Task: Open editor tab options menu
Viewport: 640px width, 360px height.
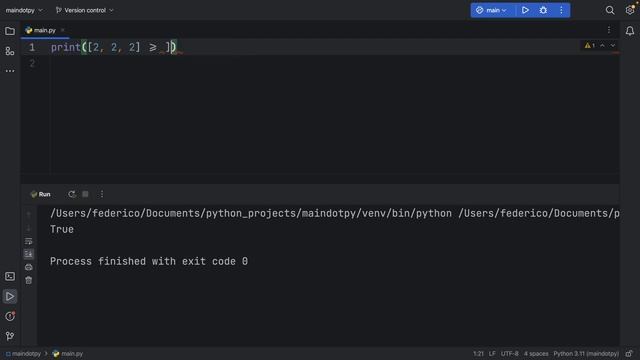Action: click(x=609, y=30)
